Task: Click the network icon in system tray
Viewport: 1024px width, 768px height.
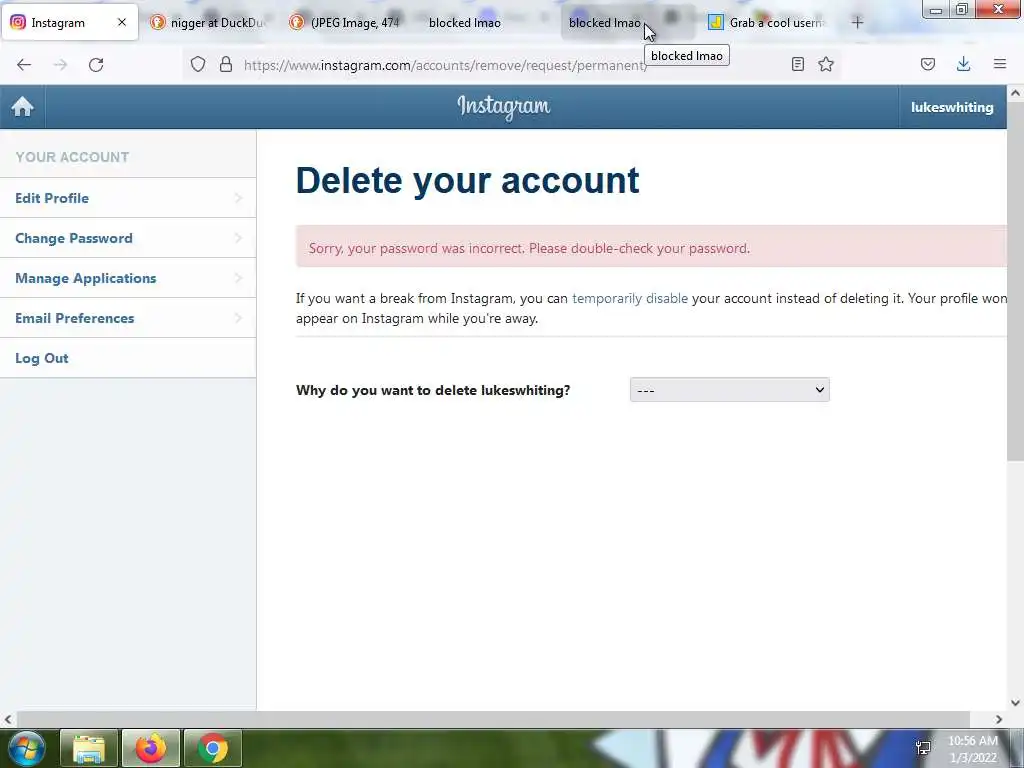Action: coord(923,748)
